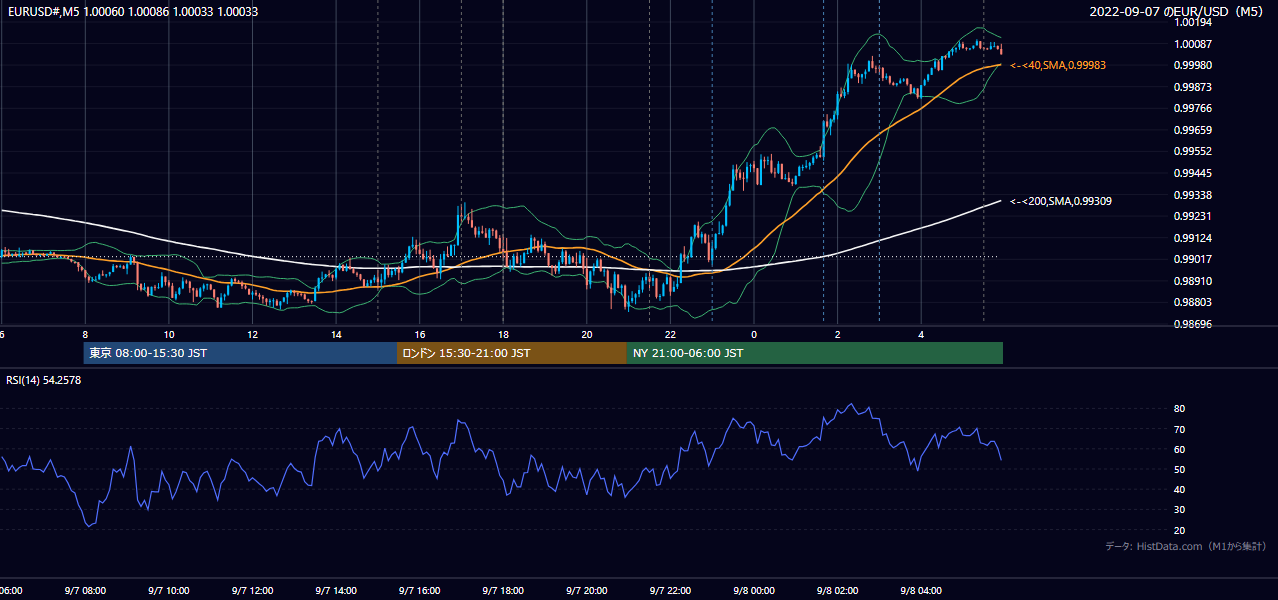This screenshot has width=1278, height=600.
Task: Click hour label 18 under the price chart
Action: click(x=503, y=334)
